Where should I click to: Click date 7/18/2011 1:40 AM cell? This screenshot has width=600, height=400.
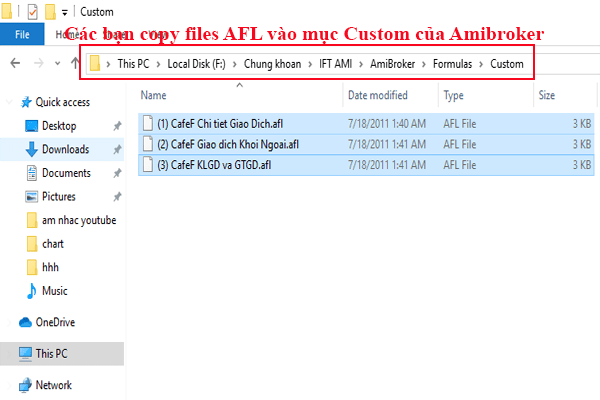point(386,124)
